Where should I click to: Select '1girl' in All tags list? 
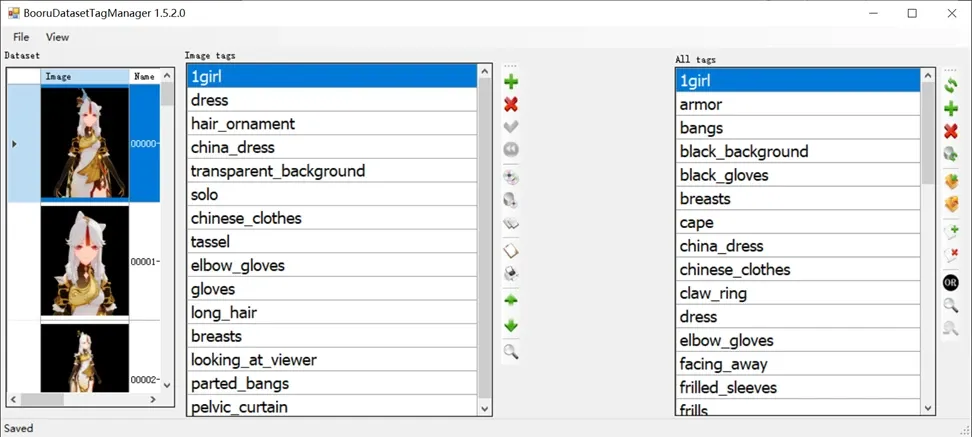pos(798,81)
